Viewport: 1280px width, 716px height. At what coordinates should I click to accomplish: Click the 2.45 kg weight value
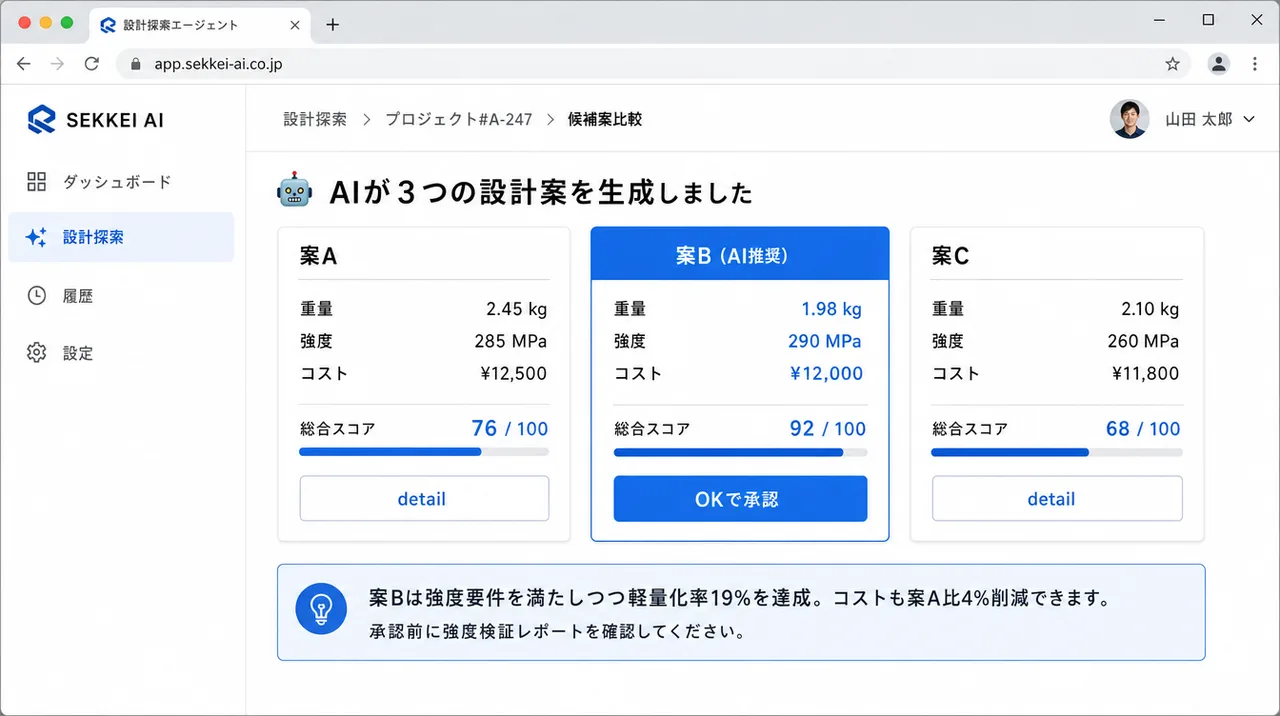[x=517, y=309]
